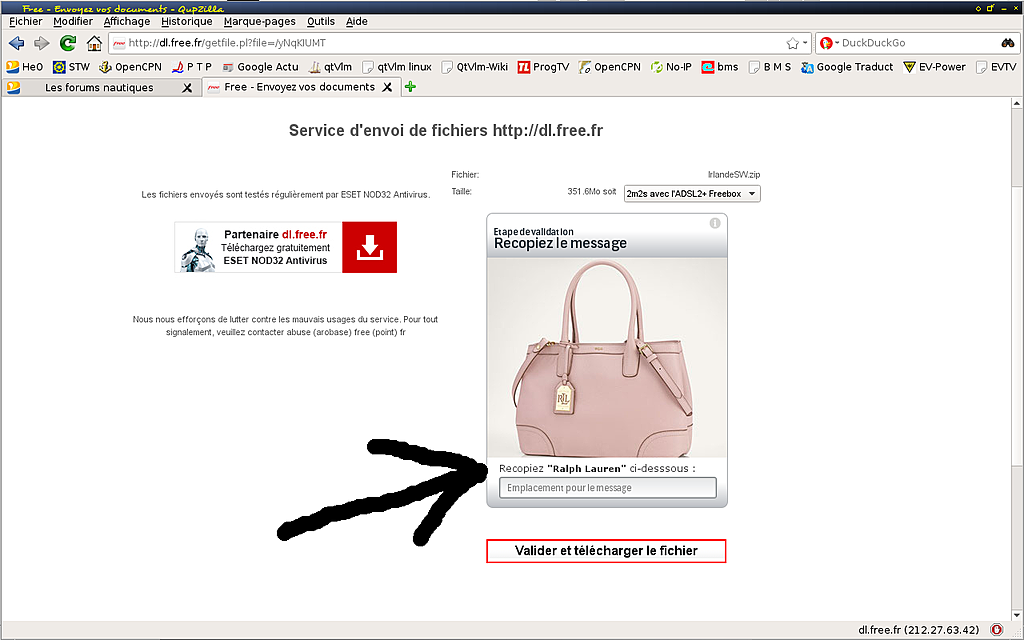Open the B M S bookmark
Screen dimensions: 1024x640
[x=770, y=67]
